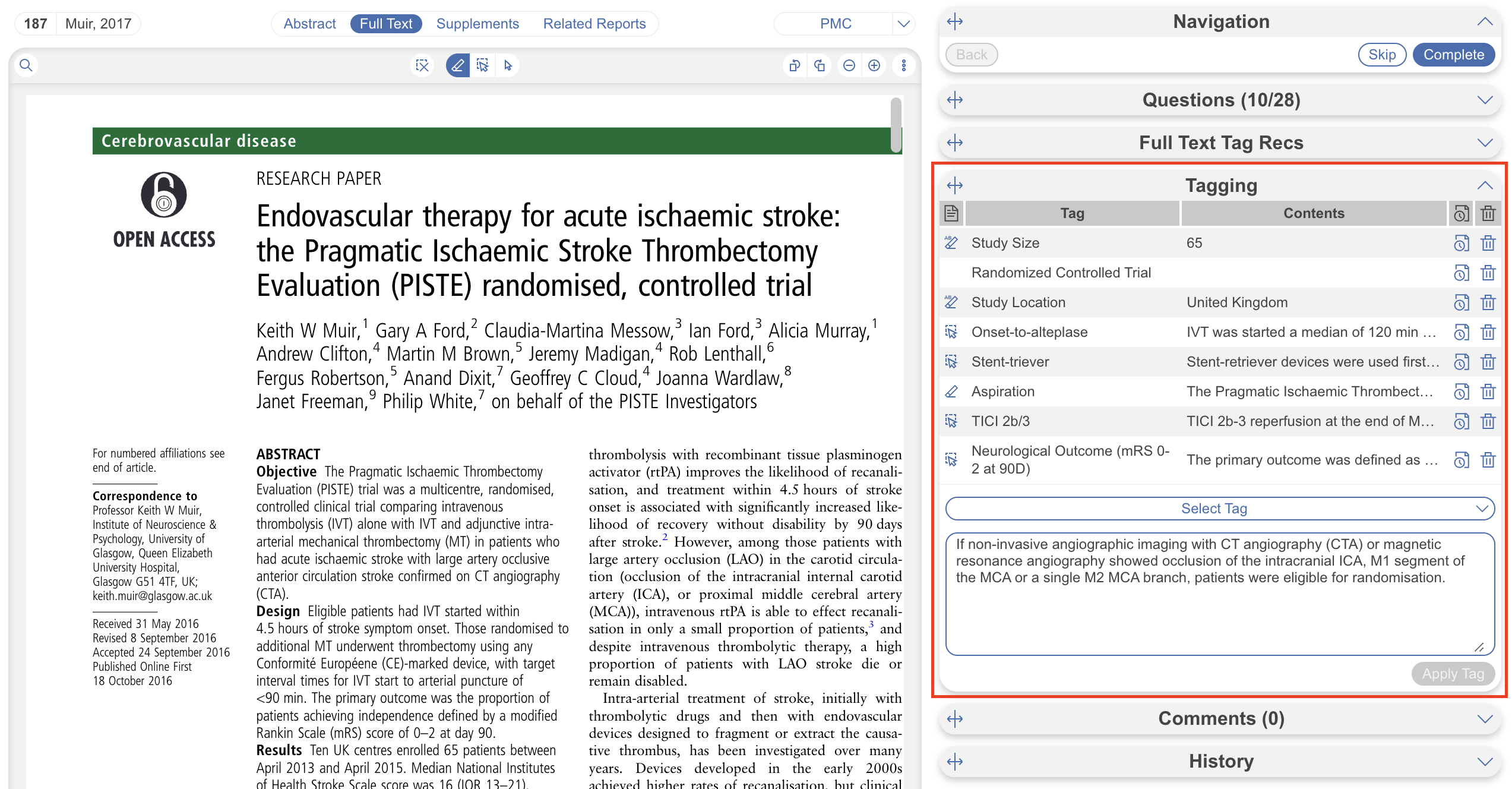Toggle the plain pointer tool

508,65
